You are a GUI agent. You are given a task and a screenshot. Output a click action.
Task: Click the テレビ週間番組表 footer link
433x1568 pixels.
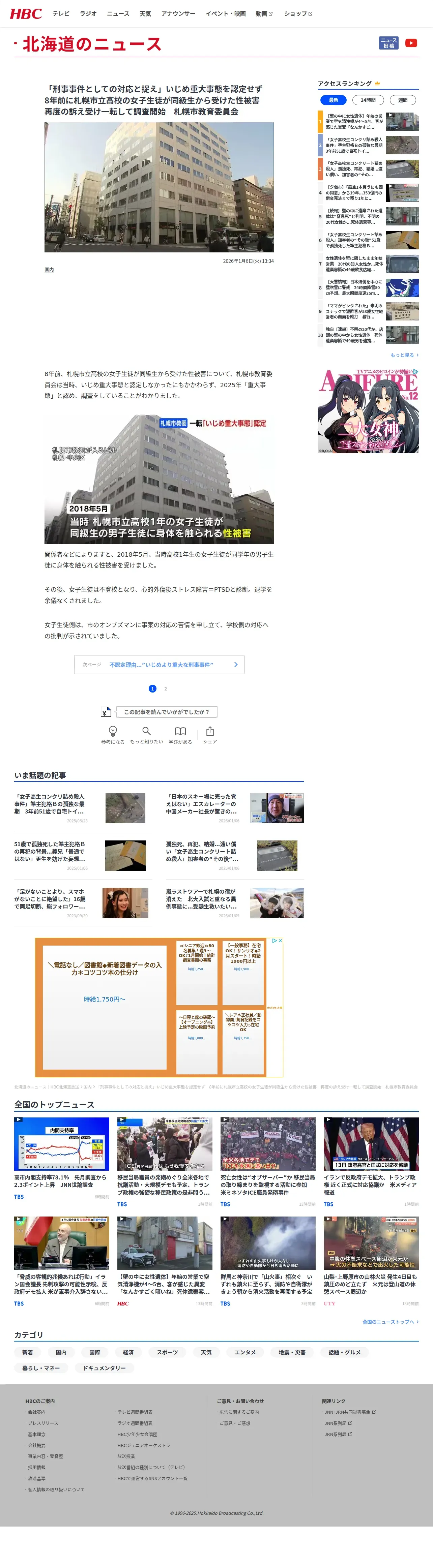[135, 1412]
